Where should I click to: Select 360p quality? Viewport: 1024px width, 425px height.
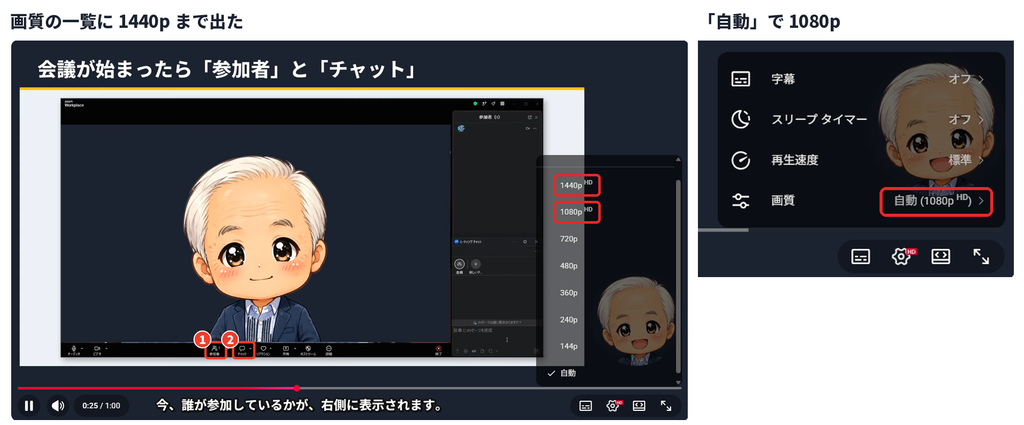pos(568,292)
